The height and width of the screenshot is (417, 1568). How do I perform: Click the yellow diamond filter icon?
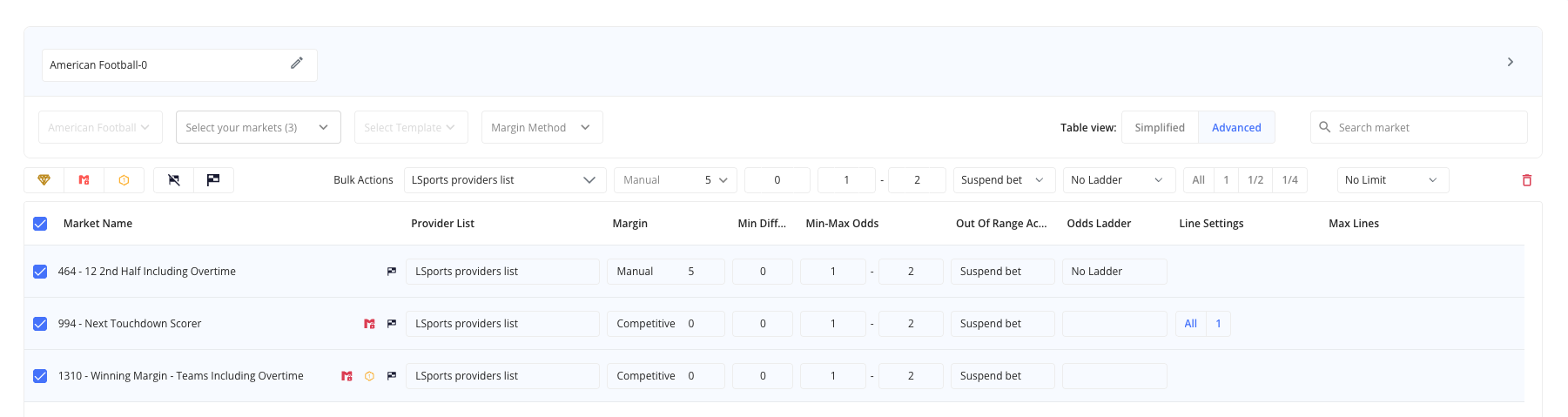click(x=44, y=180)
